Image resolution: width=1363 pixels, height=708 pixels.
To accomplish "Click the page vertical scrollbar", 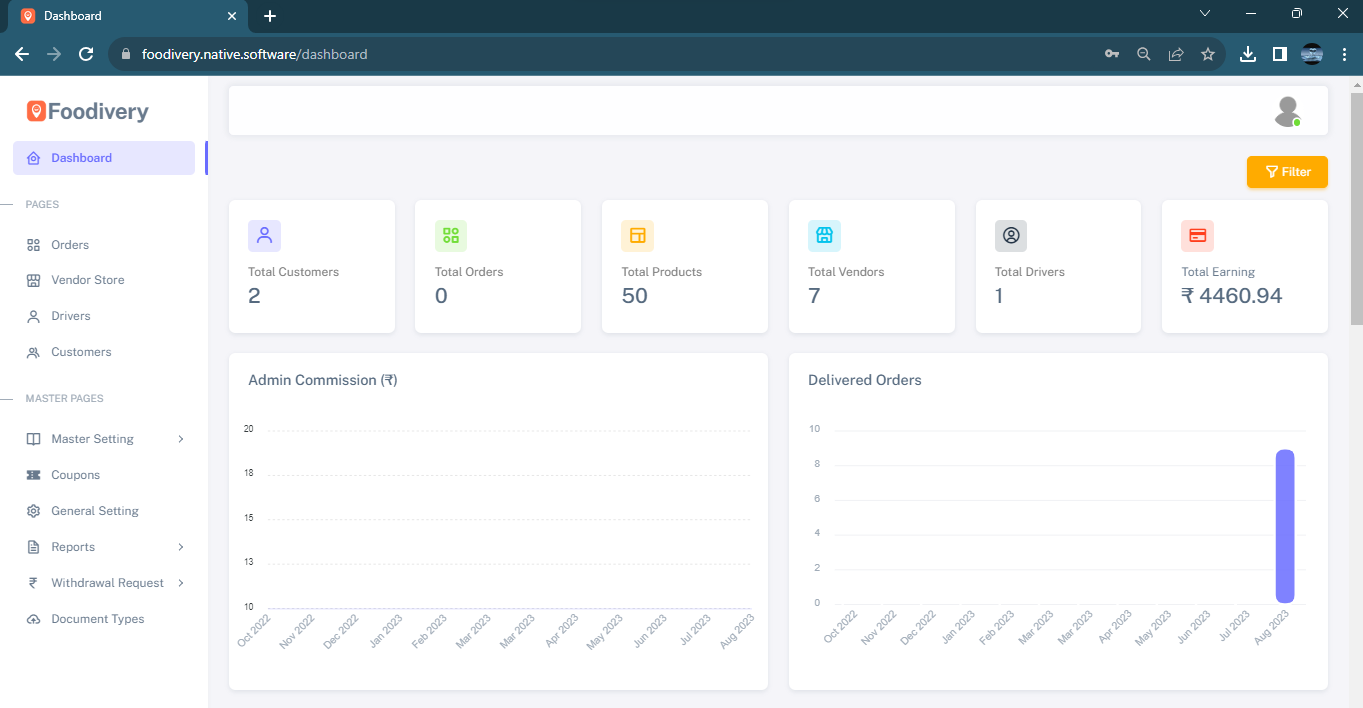I will [1356, 209].
